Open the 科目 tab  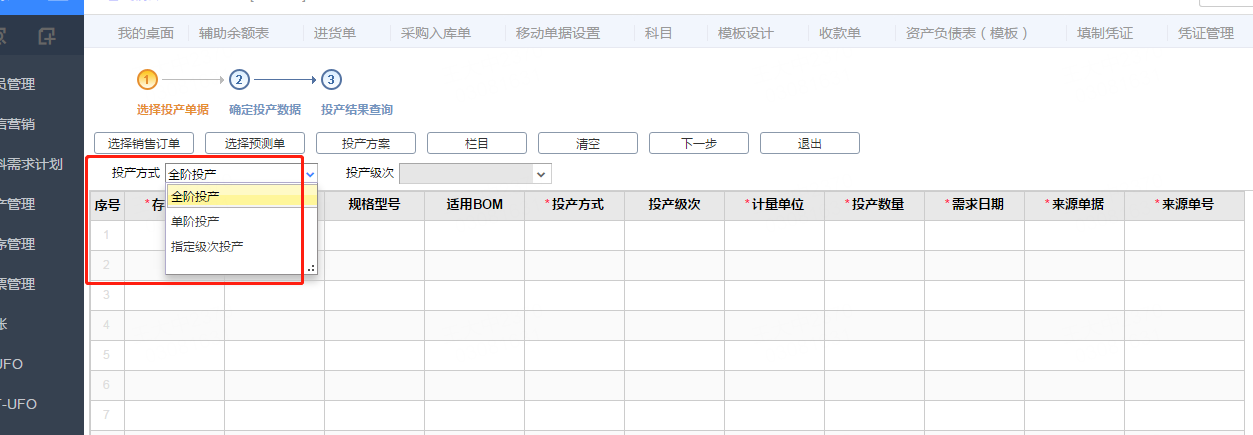click(659, 33)
